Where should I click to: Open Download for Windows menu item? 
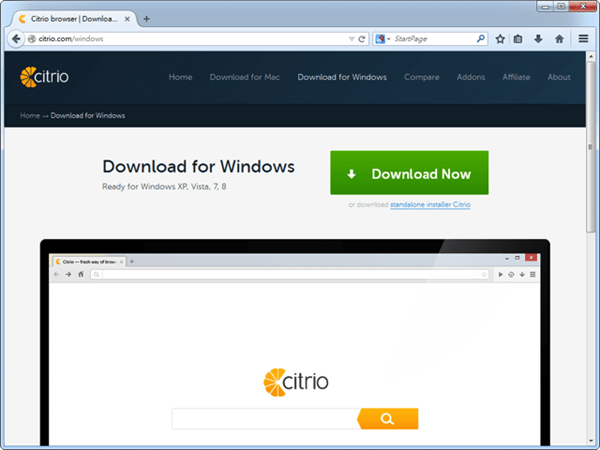342,77
